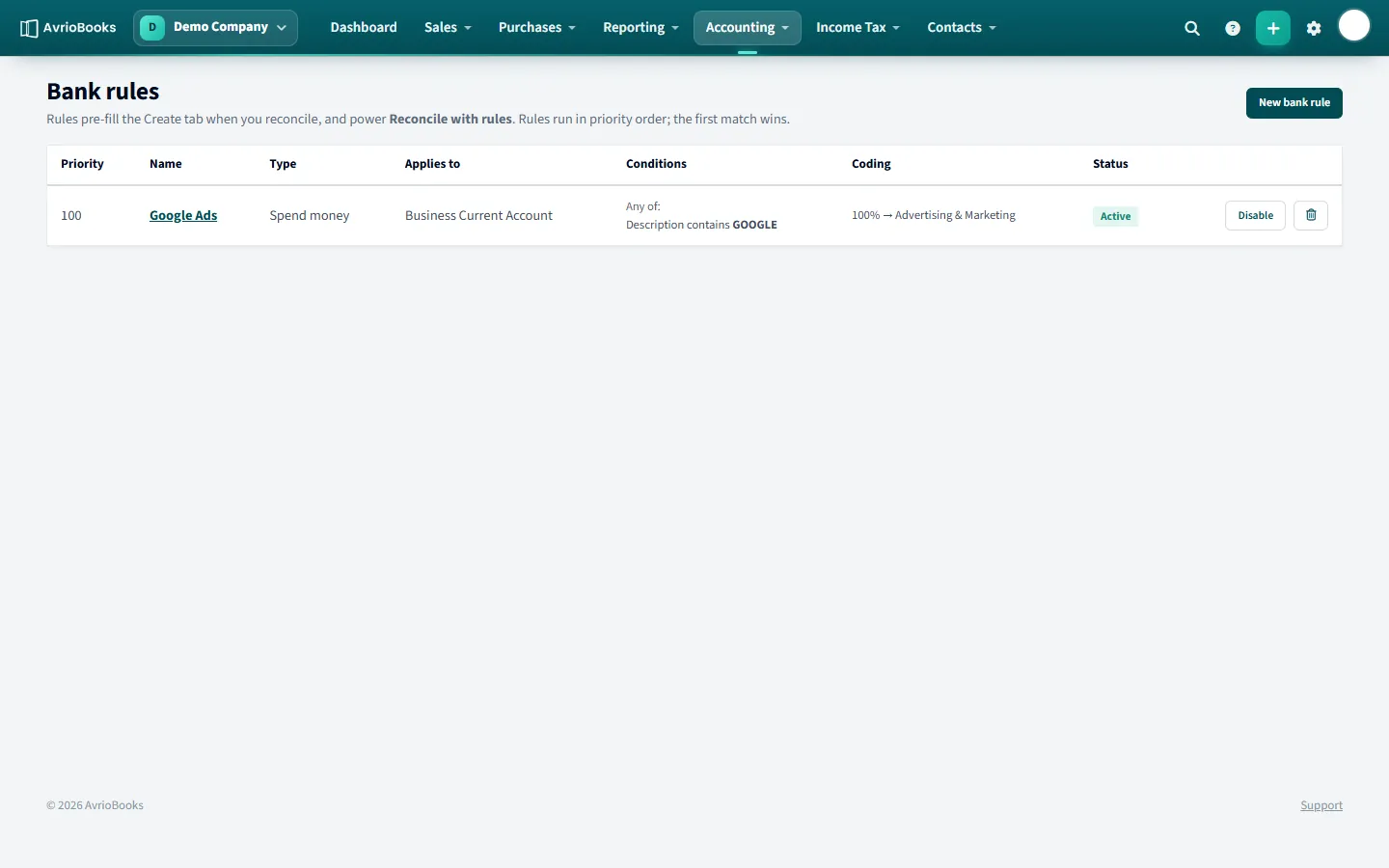Open the user profile avatar
Screen dimensions: 1389x868
click(x=1354, y=26)
